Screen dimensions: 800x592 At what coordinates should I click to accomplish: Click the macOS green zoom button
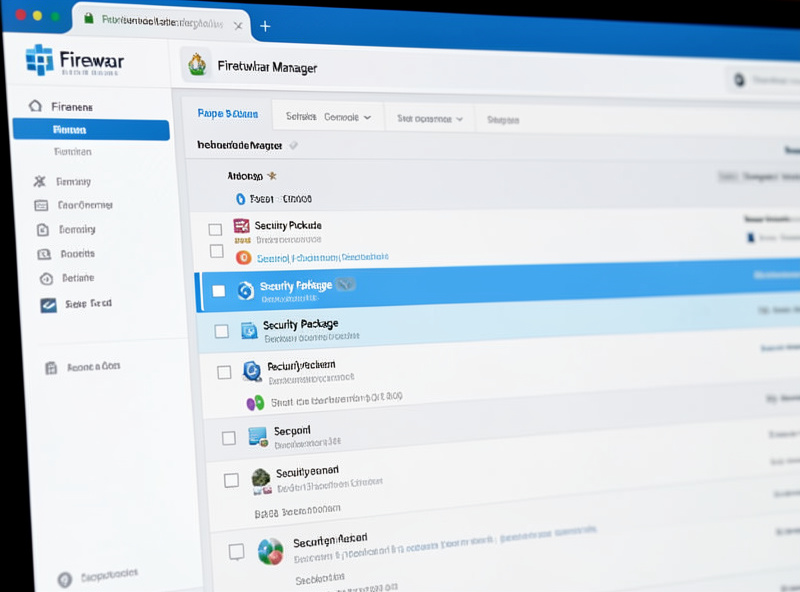pyautogui.click(x=55, y=16)
